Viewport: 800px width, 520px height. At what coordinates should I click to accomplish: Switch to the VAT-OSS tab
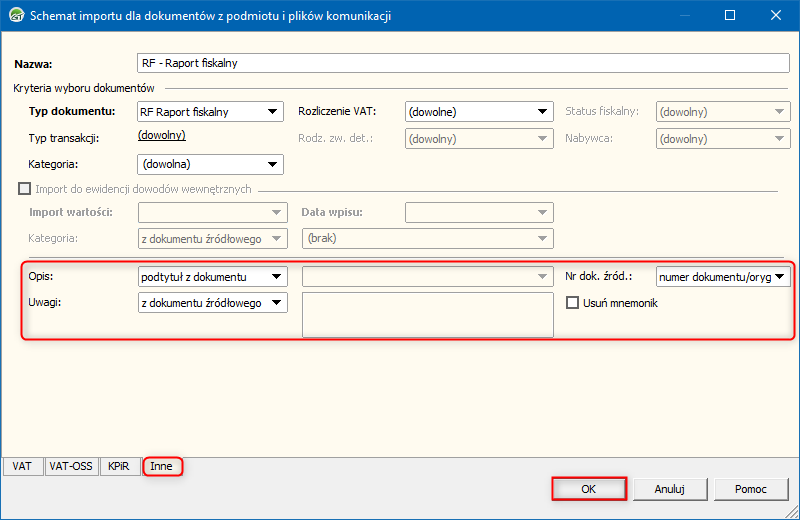coord(72,466)
